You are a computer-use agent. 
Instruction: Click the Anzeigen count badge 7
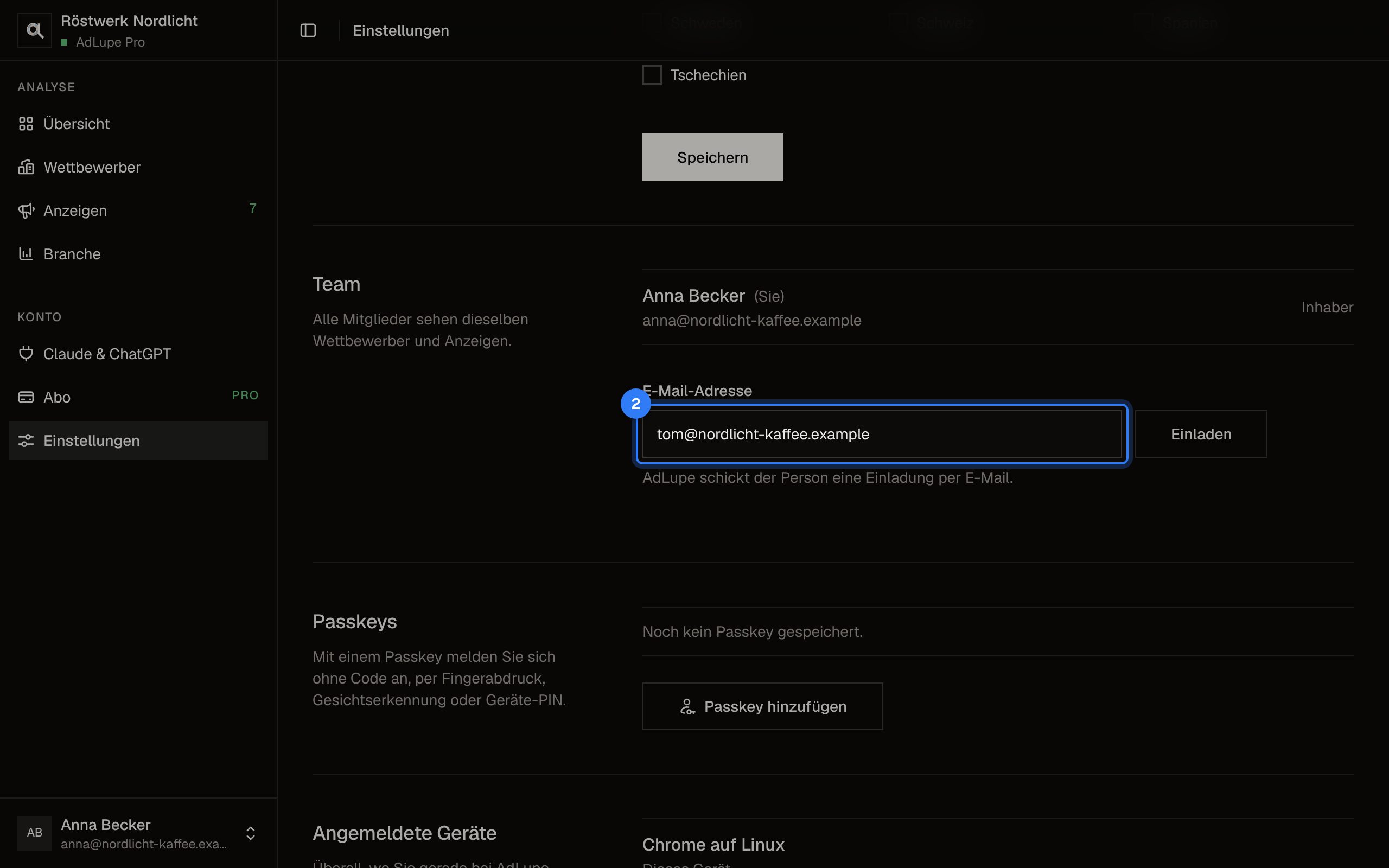point(252,208)
